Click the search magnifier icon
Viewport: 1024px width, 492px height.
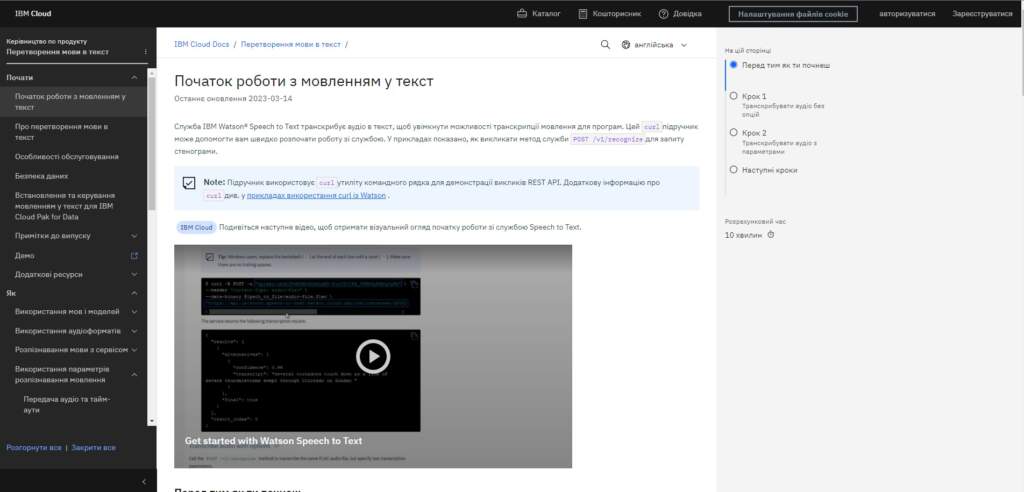tap(605, 44)
